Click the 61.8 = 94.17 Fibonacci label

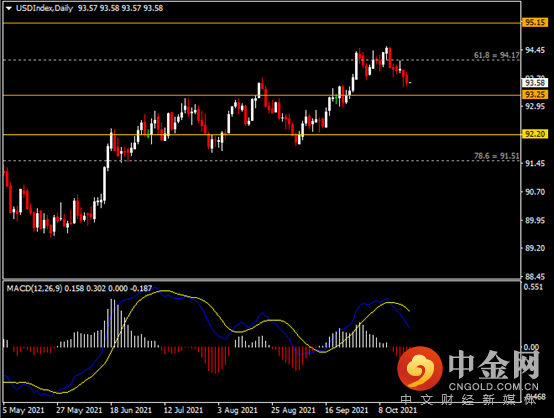pos(496,55)
